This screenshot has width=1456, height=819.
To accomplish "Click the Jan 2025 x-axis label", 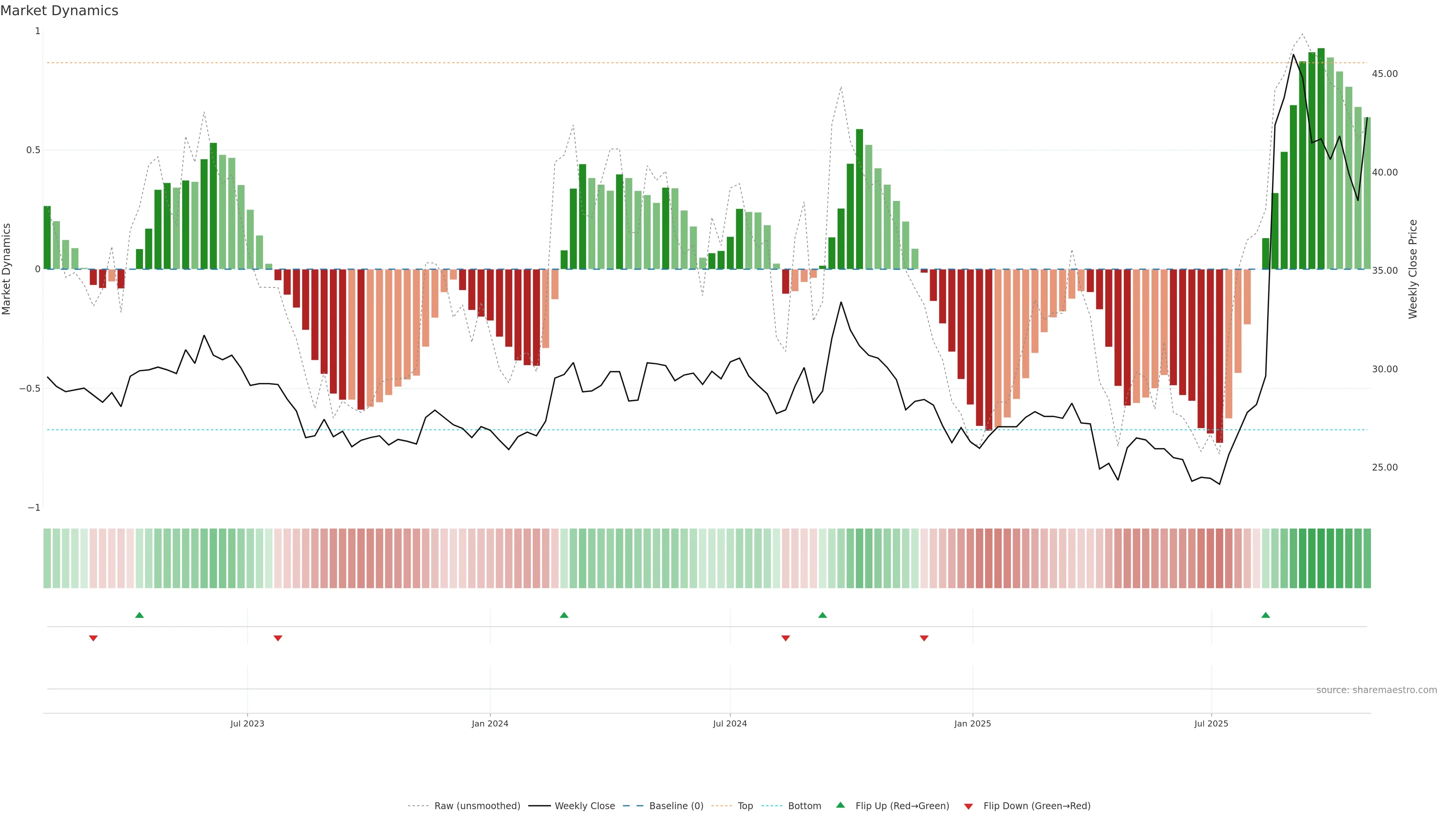I will 972,723.
